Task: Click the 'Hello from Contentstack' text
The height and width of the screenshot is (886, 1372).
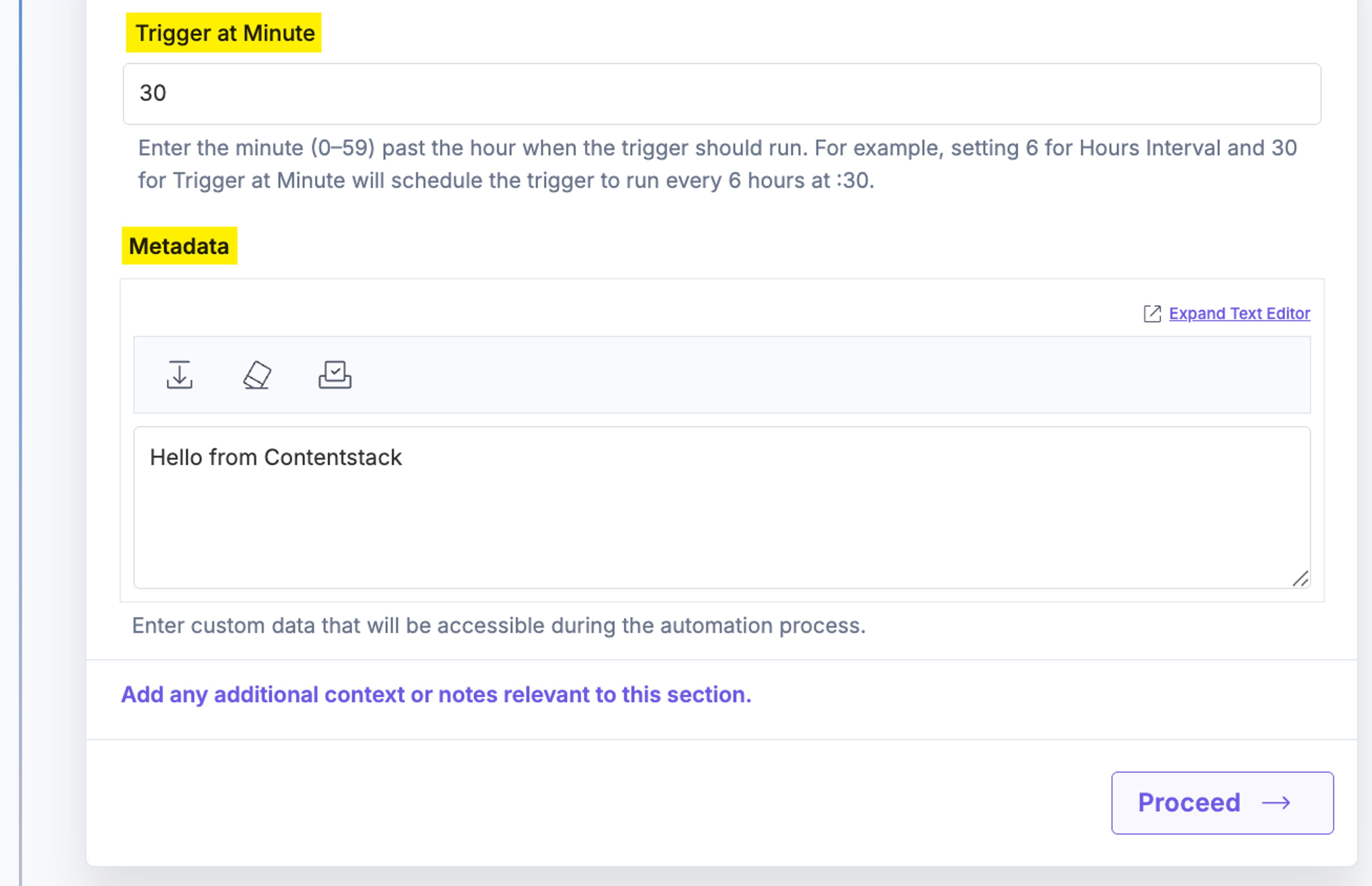Action: 276,457
